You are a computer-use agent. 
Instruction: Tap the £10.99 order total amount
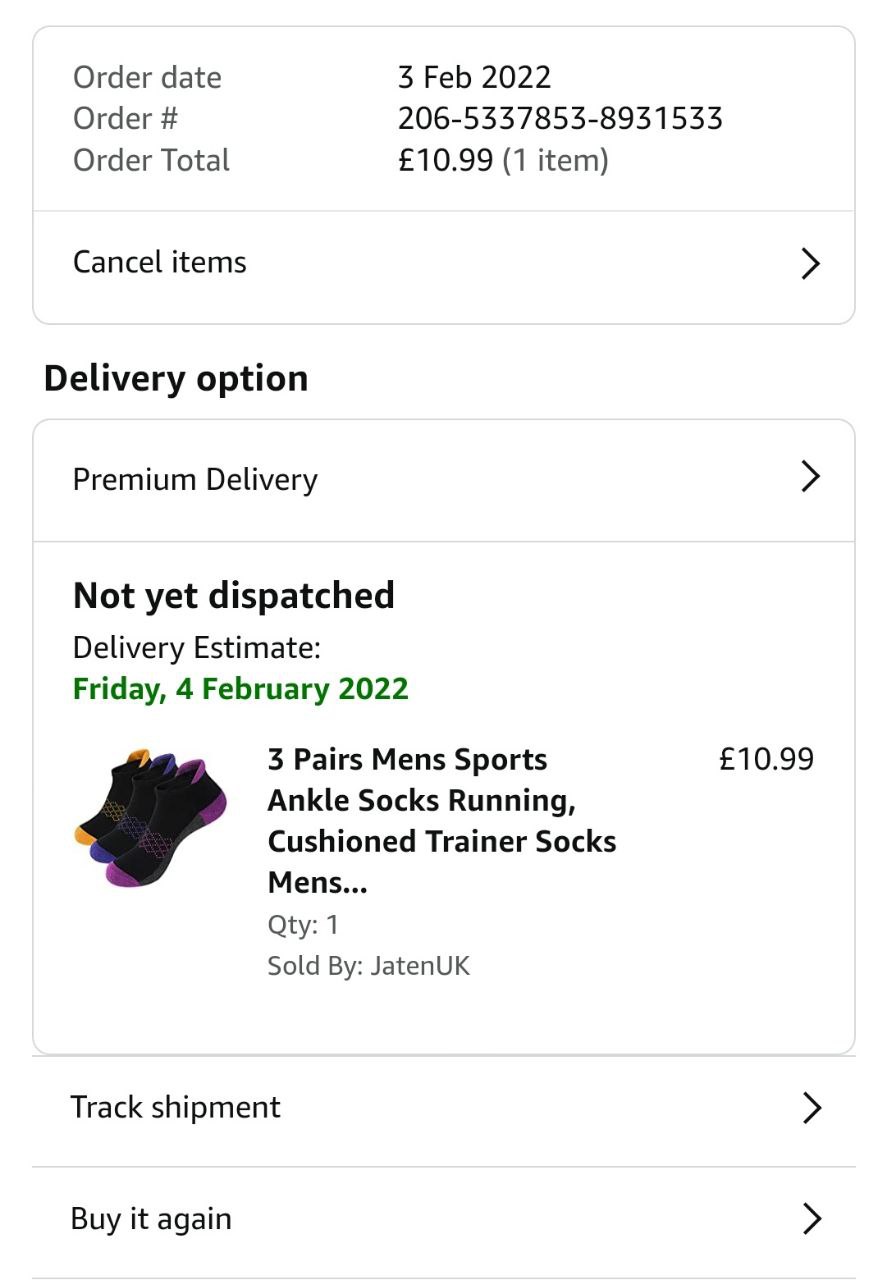coord(445,160)
